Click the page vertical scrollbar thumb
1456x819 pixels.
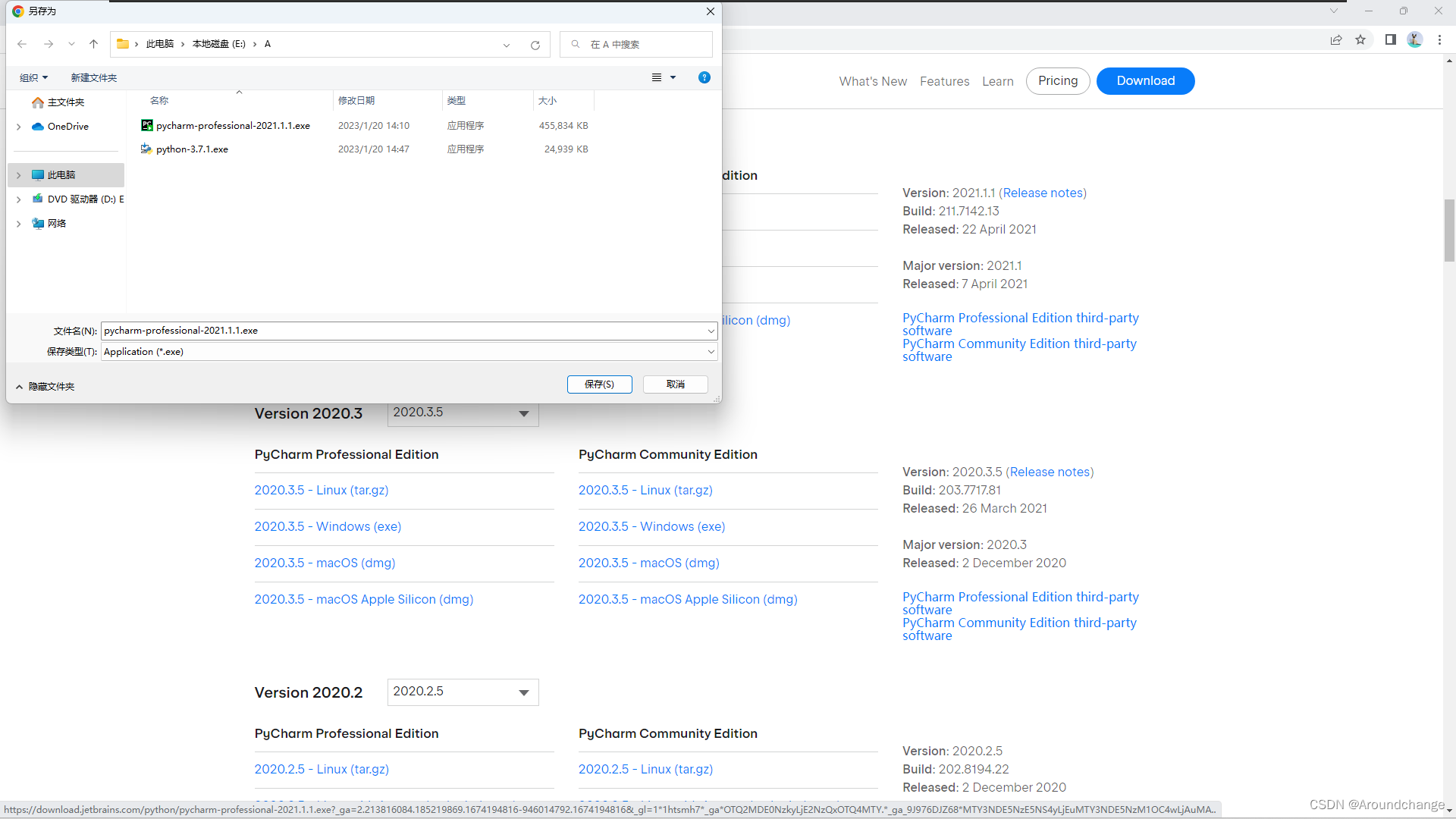pos(1449,230)
